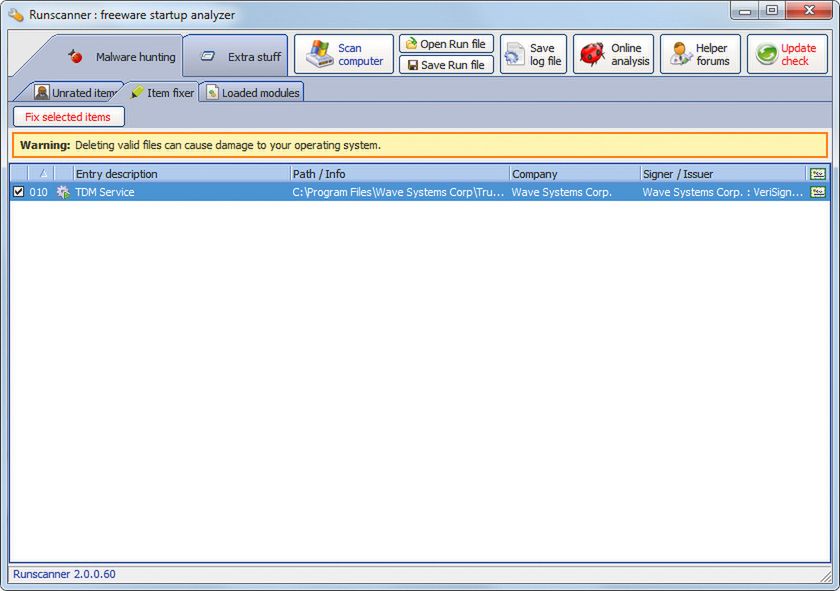
Task: Click the ladybug Online analysis icon
Action: pyautogui.click(x=592, y=54)
